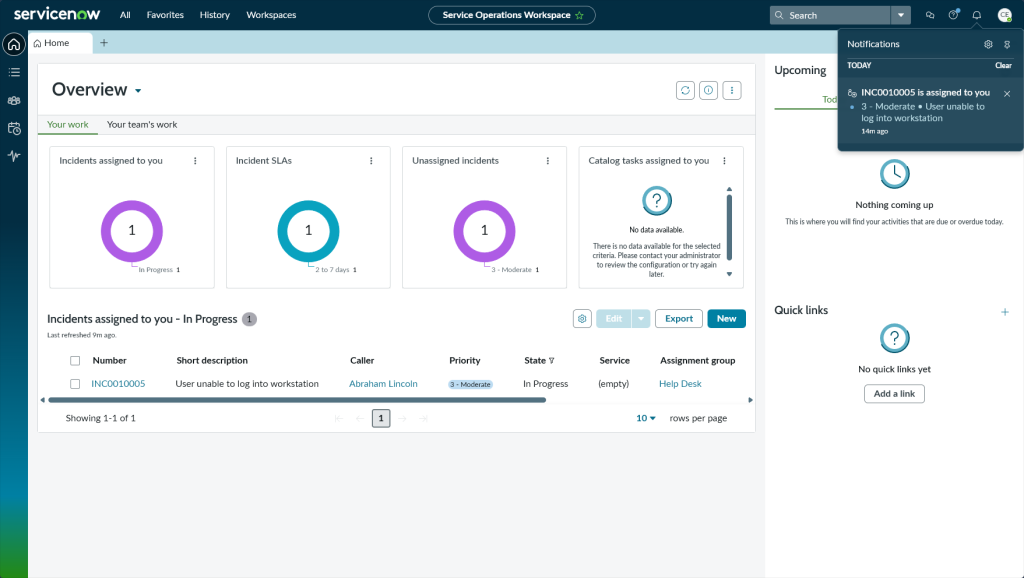The height and width of the screenshot is (578, 1024).
Task: Open the List view sidebar icon
Action: 14,72
